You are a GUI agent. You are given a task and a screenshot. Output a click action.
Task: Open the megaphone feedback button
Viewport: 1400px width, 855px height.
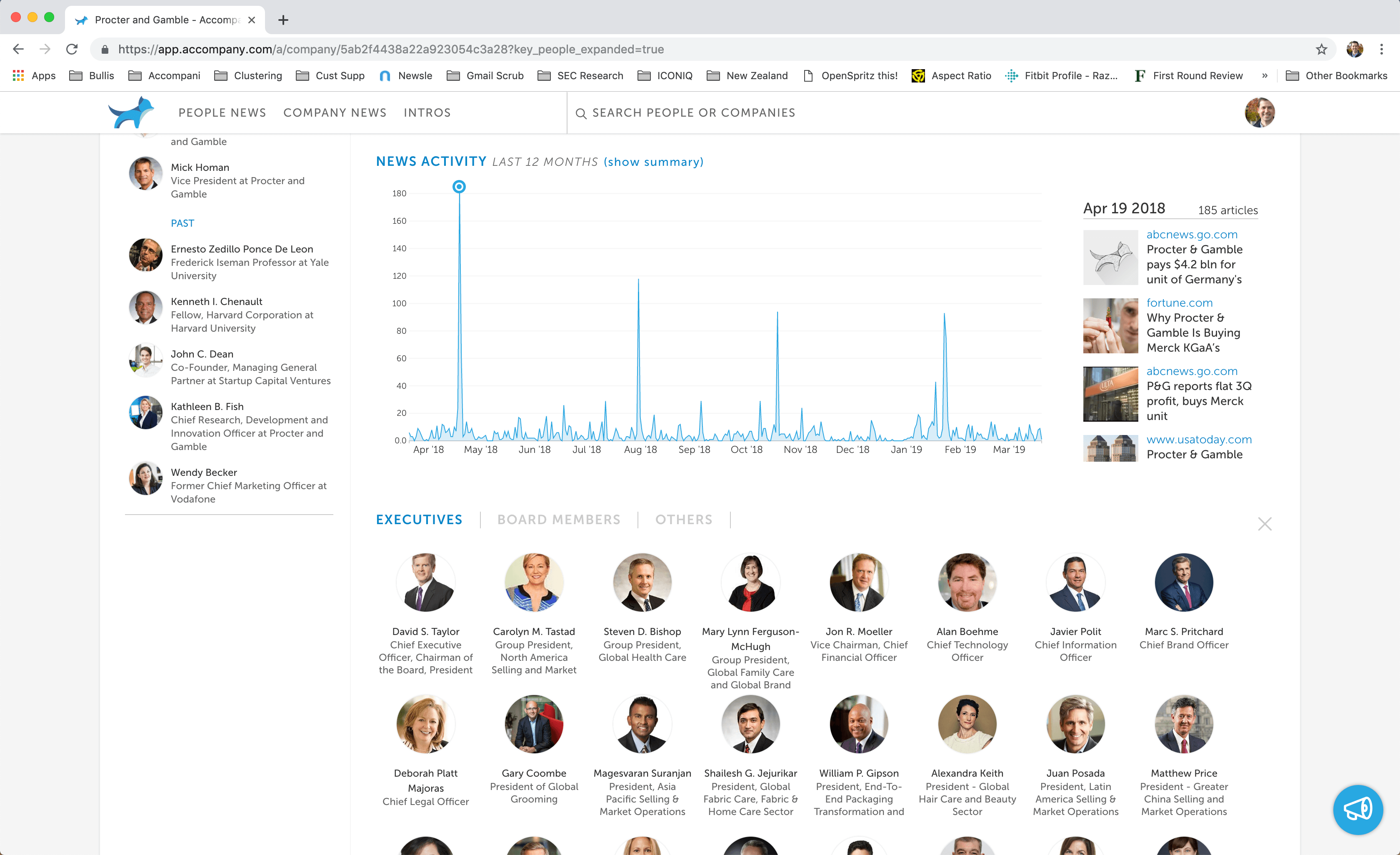1357,810
